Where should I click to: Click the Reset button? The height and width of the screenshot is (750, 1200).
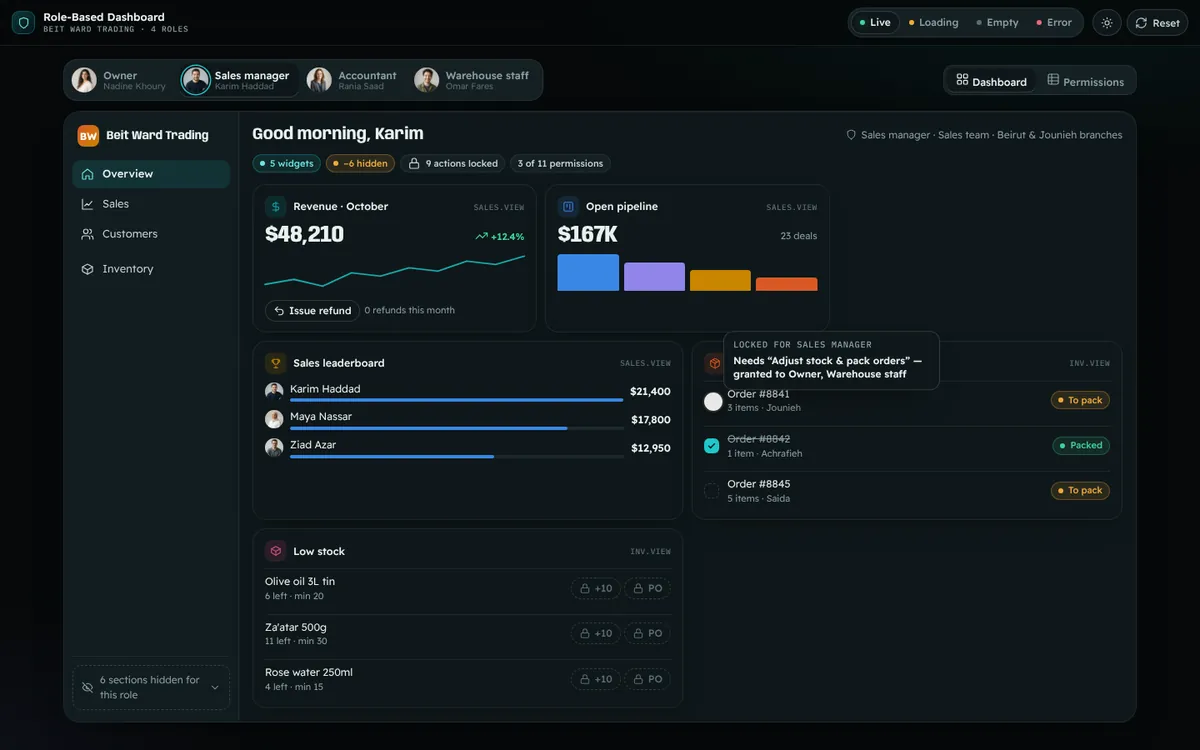pyautogui.click(x=1157, y=22)
